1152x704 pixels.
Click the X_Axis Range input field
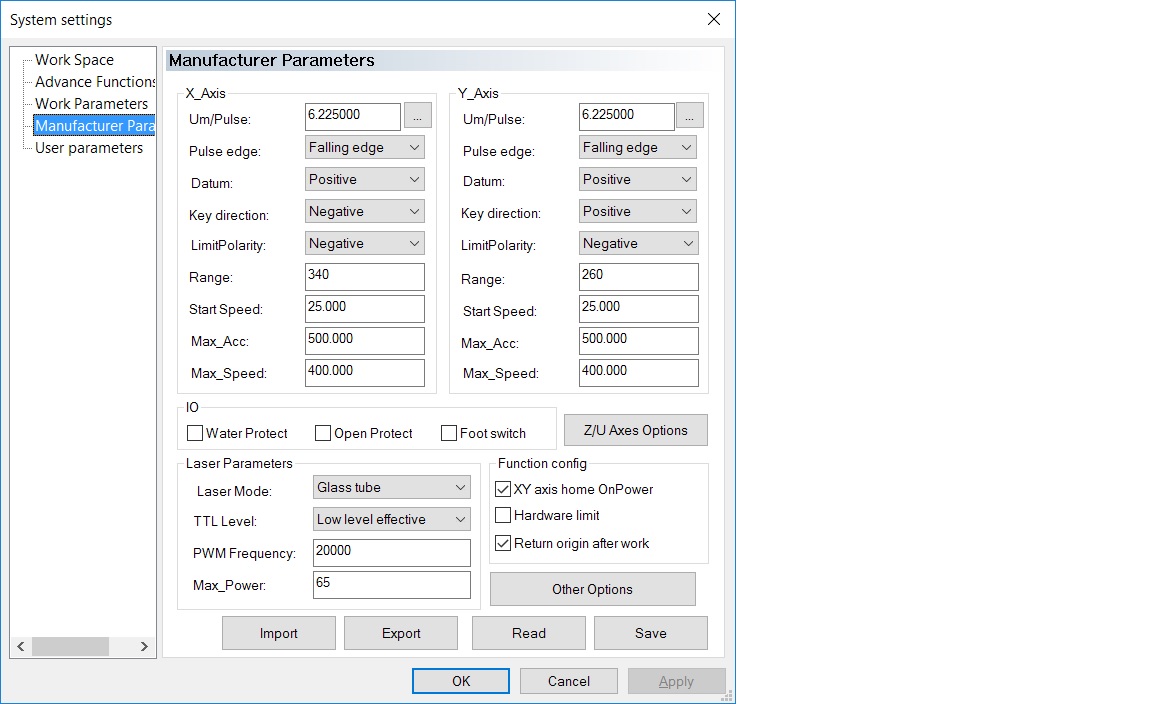click(364, 276)
